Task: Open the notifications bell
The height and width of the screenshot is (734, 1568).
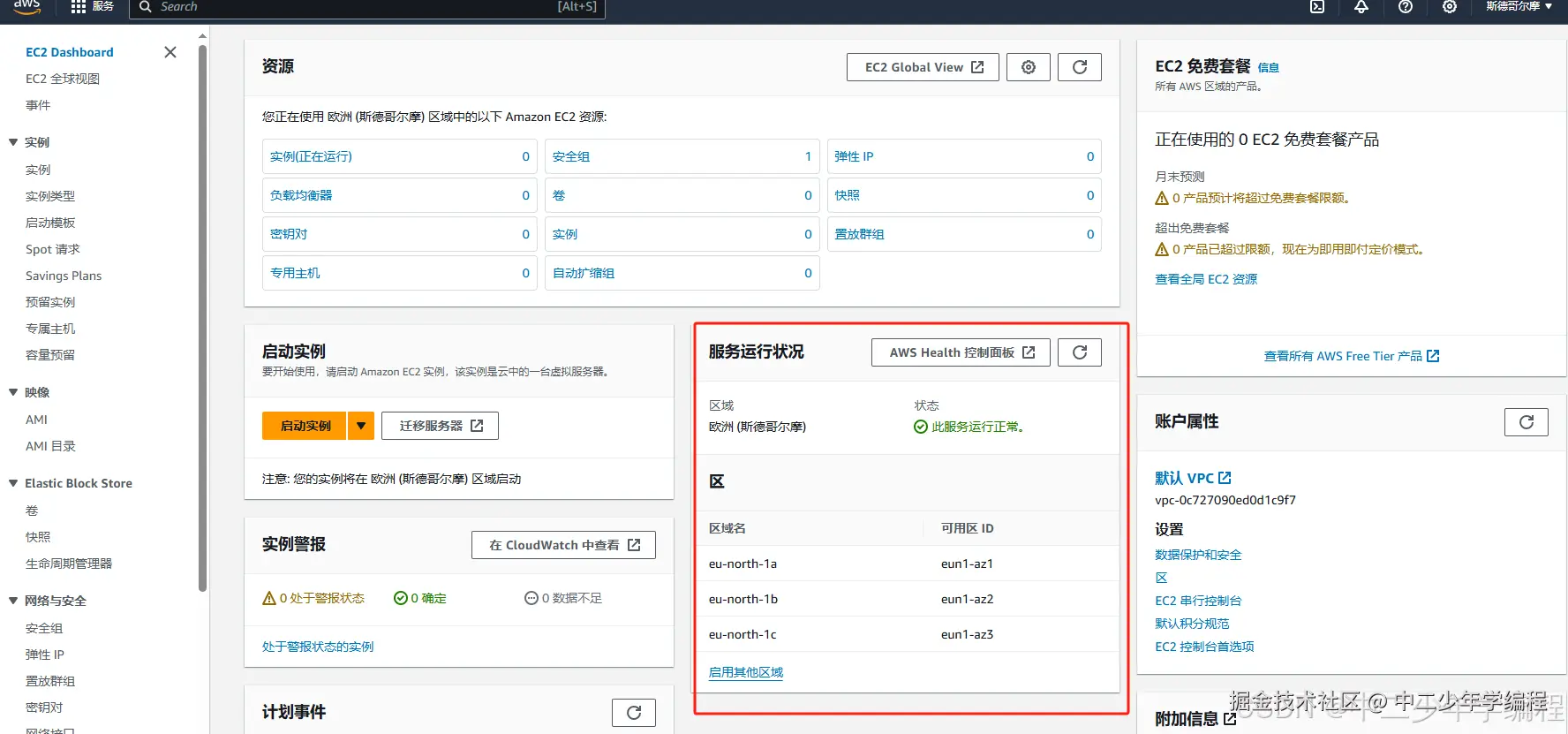Action: [1361, 6]
